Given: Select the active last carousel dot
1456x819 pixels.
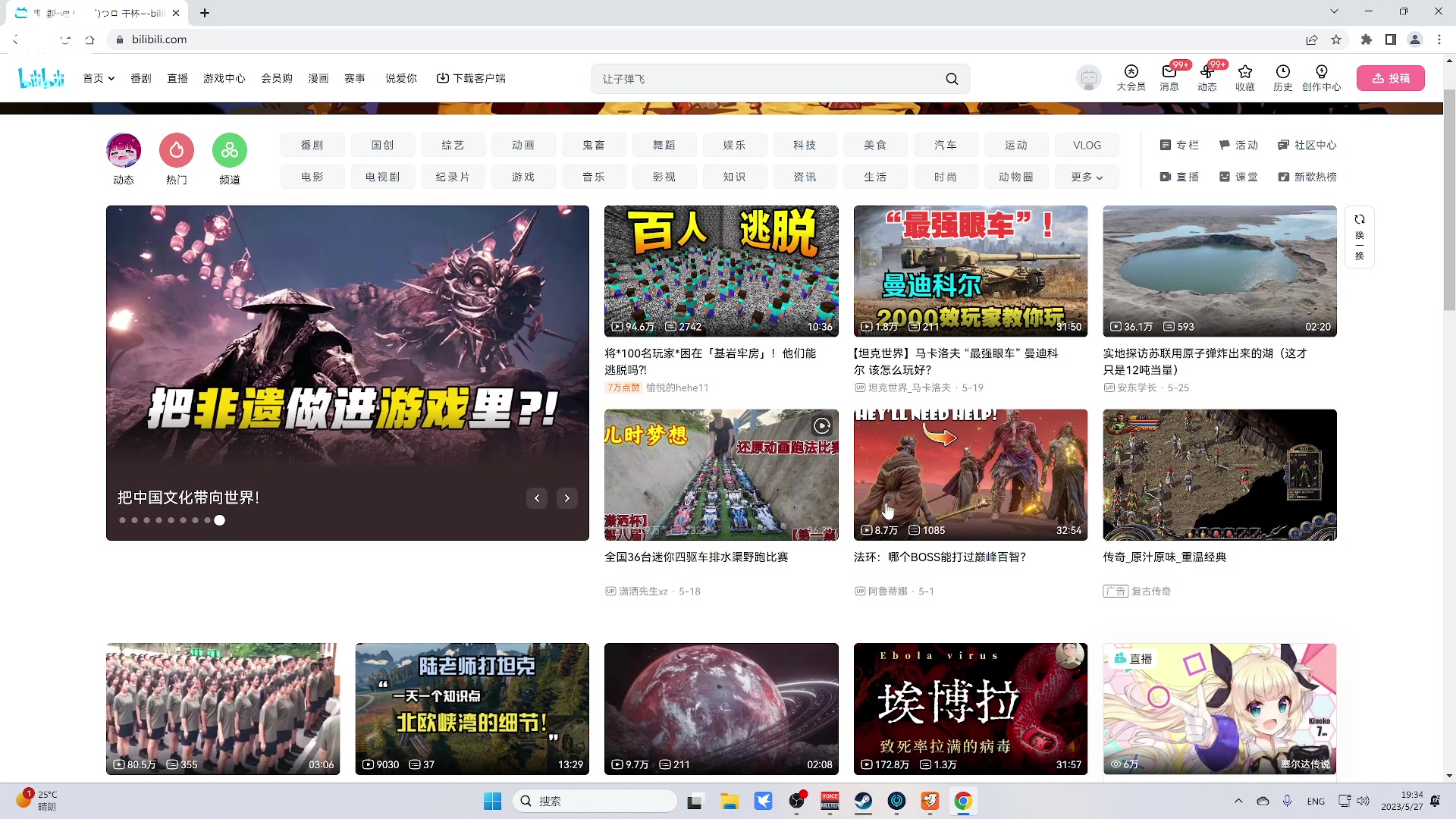Looking at the screenshot, I should click(219, 520).
